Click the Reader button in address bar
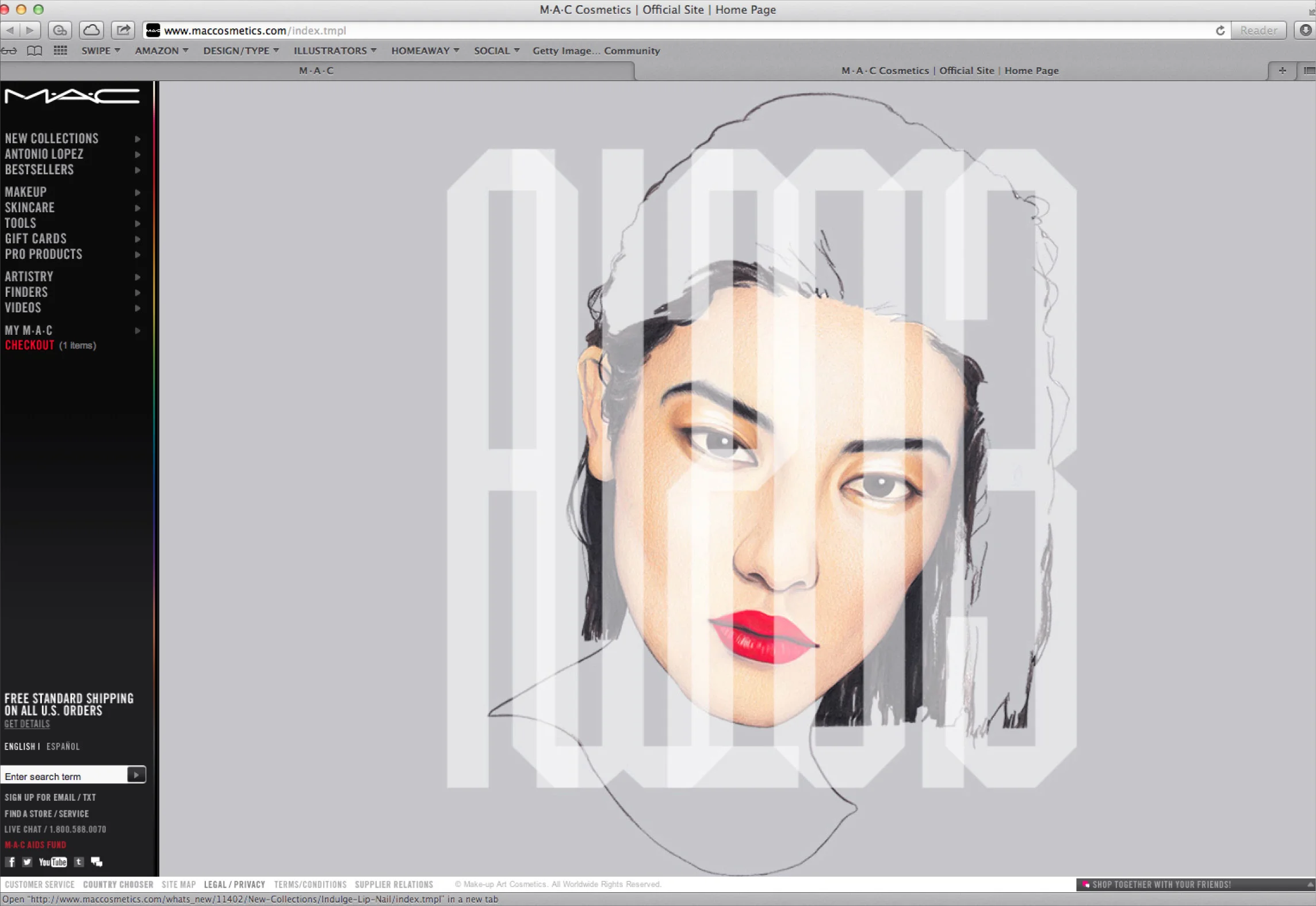The width and height of the screenshot is (1316, 906). click(x=1258, y=30)
